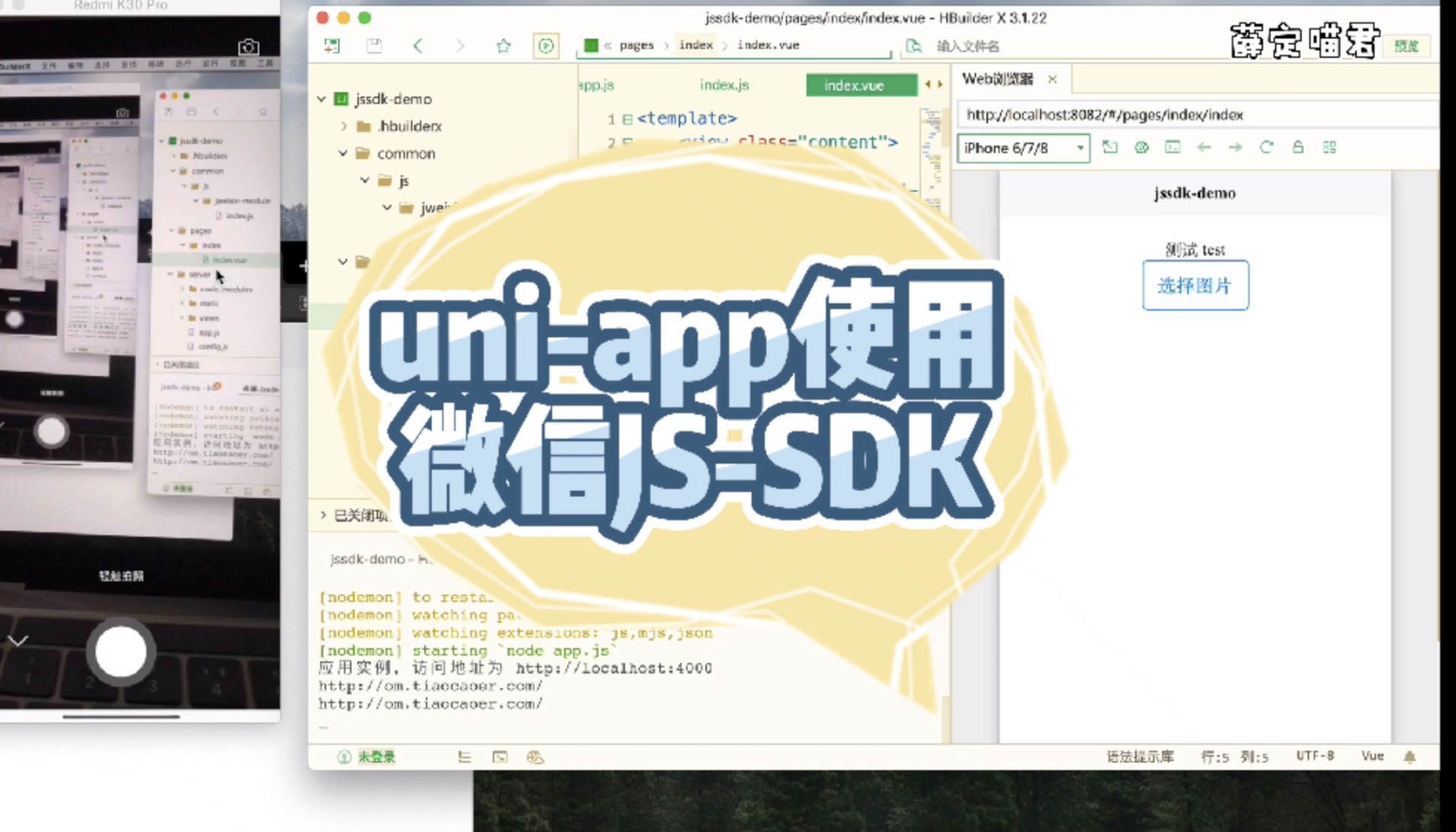The height and width of the screenshot is (832, 1456).
Task: Open the iPhone 6/7/8 device dropdown
Action: [x=1023, y=148]
